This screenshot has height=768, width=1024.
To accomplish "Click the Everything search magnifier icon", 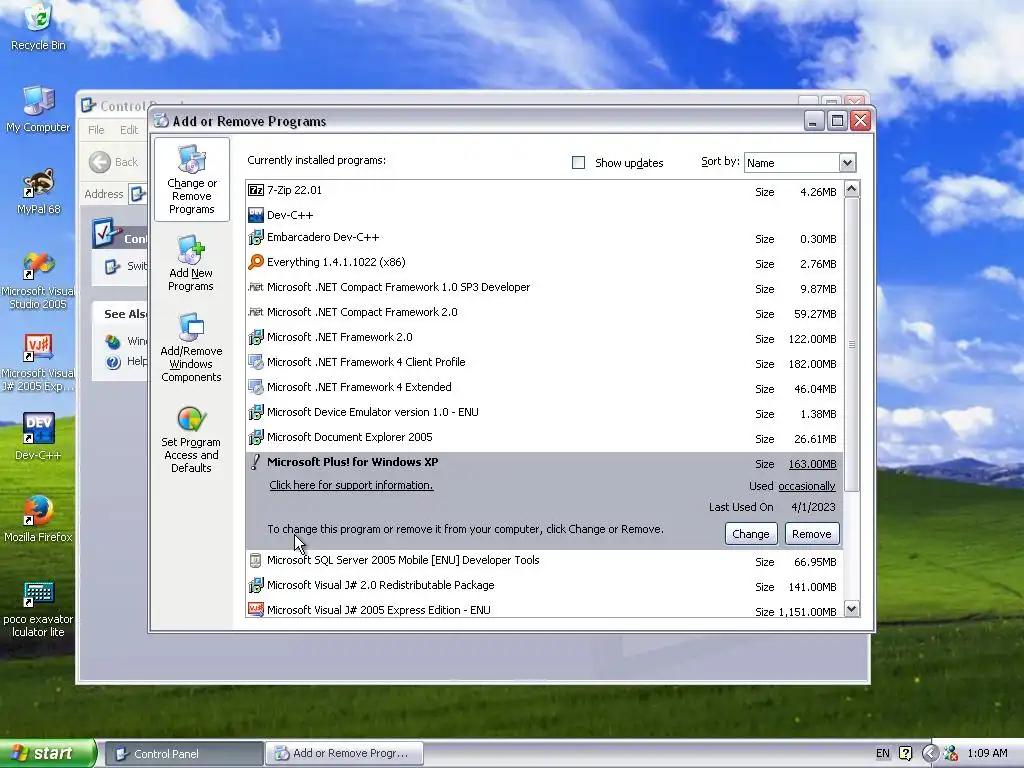I will (256, 263).
